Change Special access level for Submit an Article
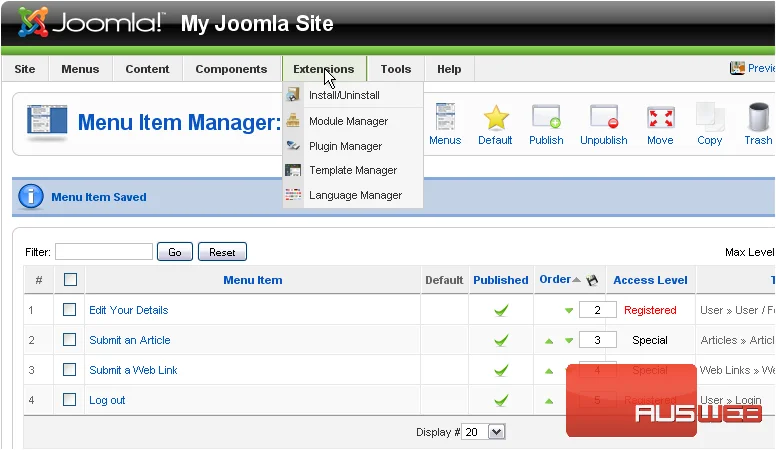Viewport: 776px width, 450px height. (650, 340)
